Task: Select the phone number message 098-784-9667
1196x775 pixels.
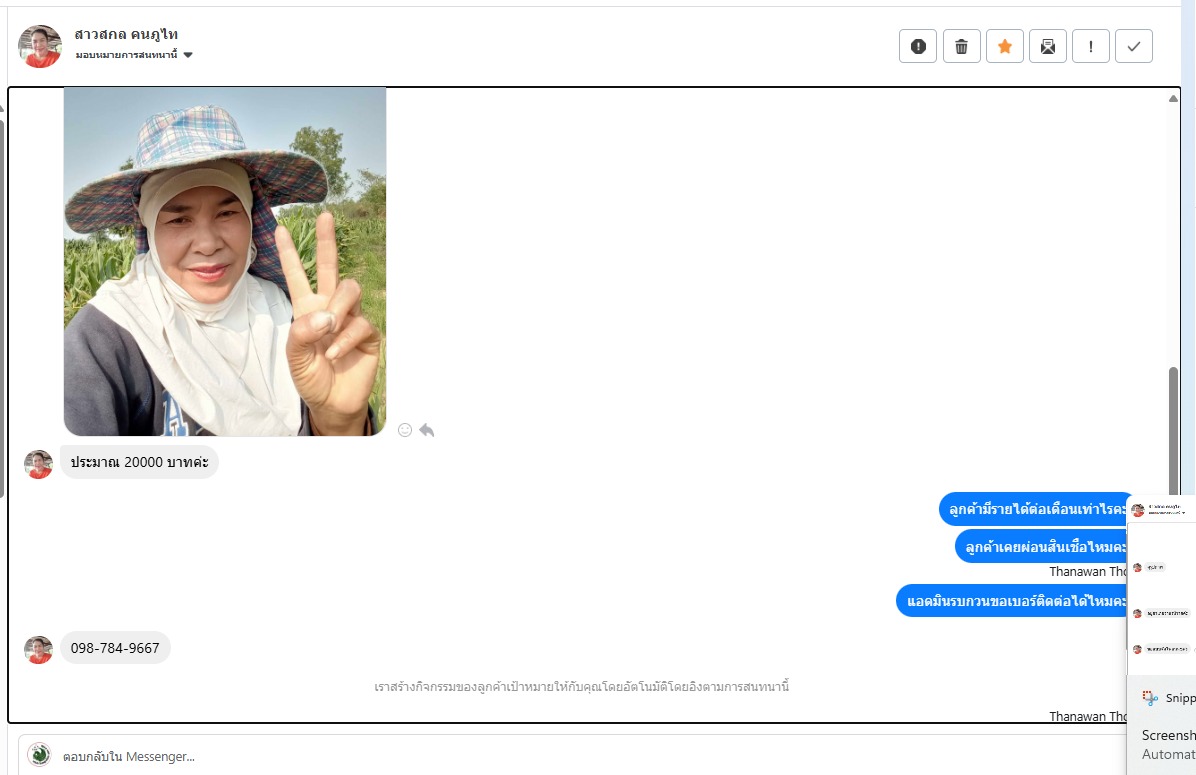Action: 115,648
